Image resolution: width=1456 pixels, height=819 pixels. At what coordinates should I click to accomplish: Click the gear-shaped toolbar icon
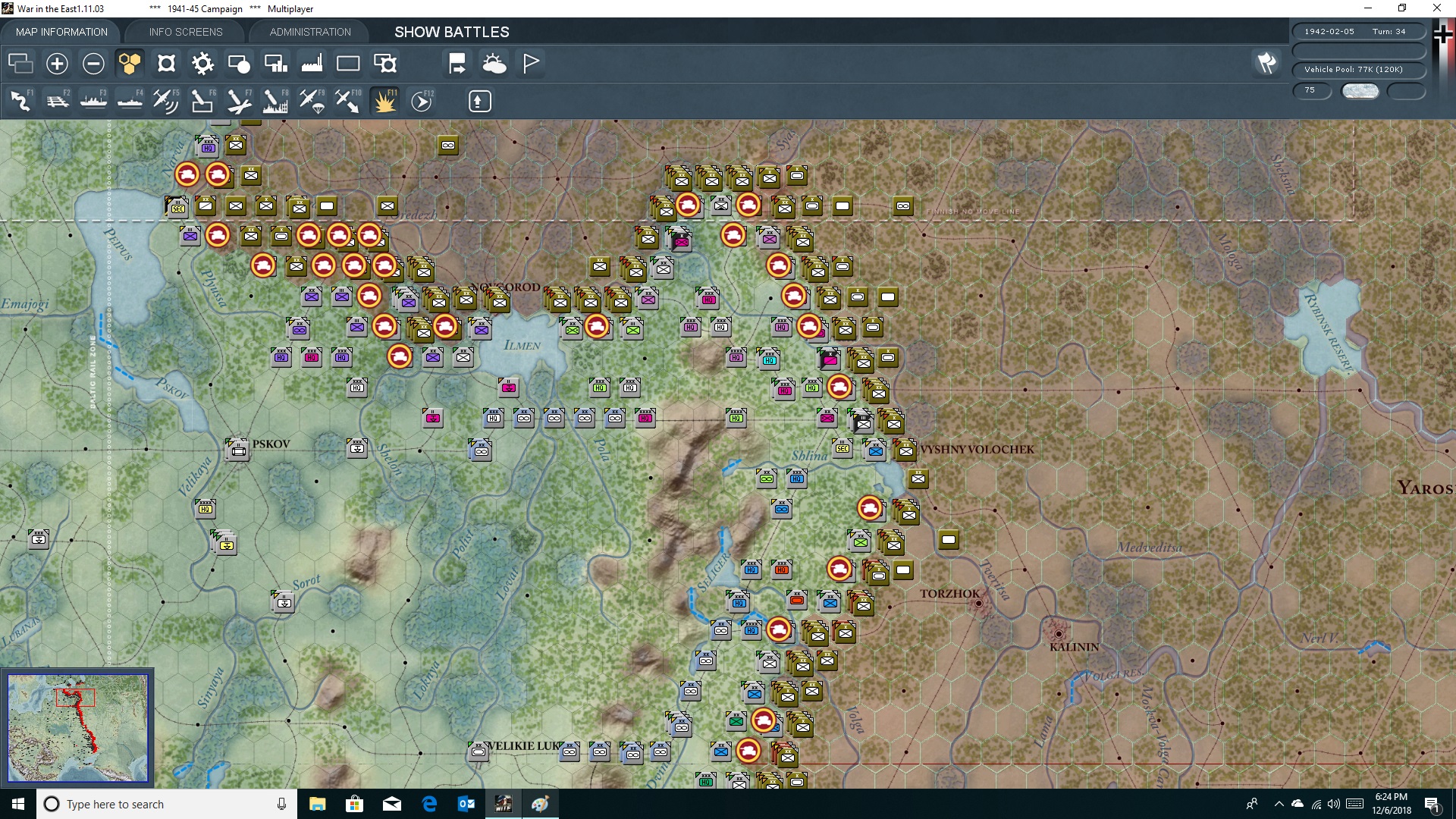click(202, 63)
